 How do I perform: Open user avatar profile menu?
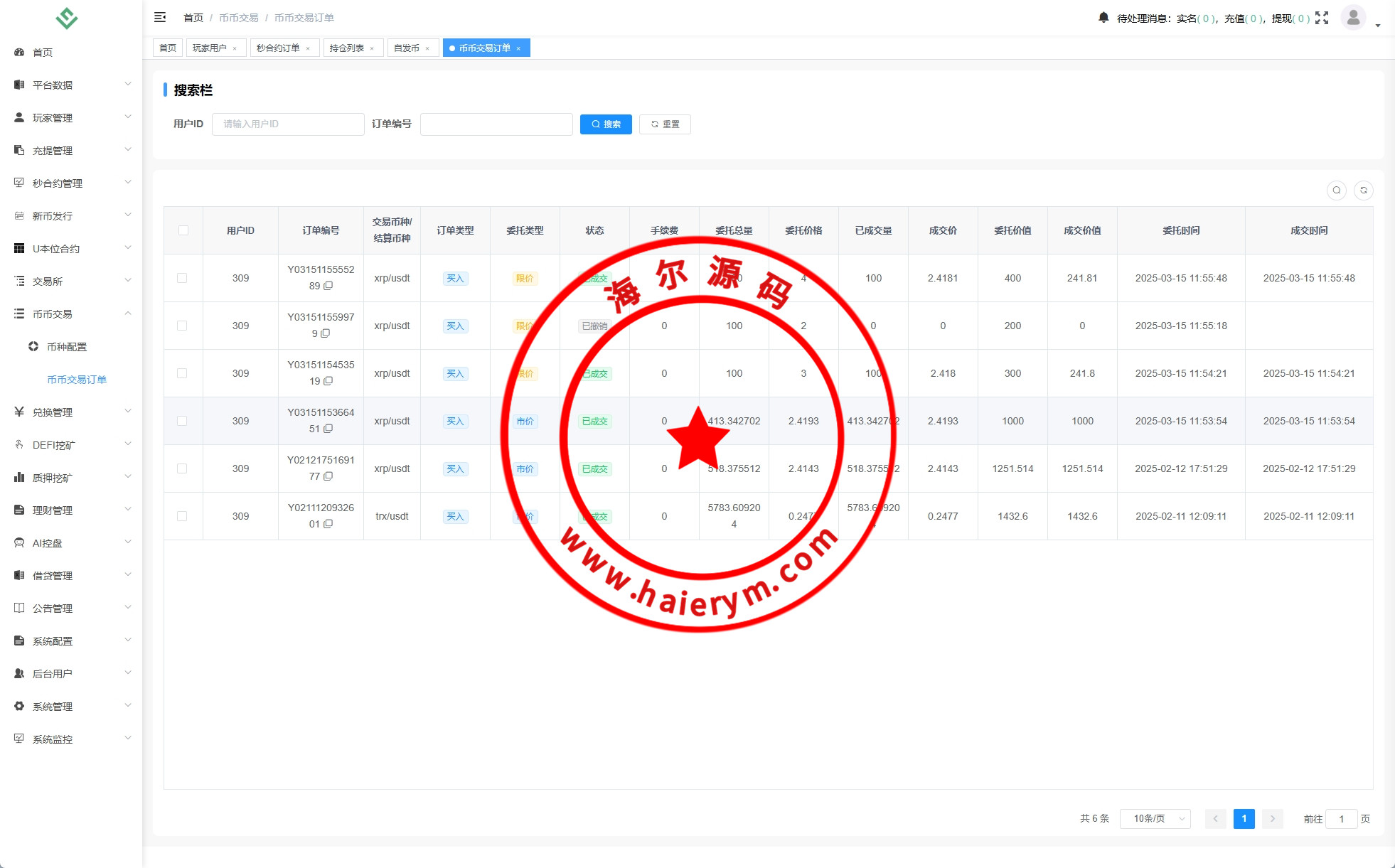point(1353,17)
